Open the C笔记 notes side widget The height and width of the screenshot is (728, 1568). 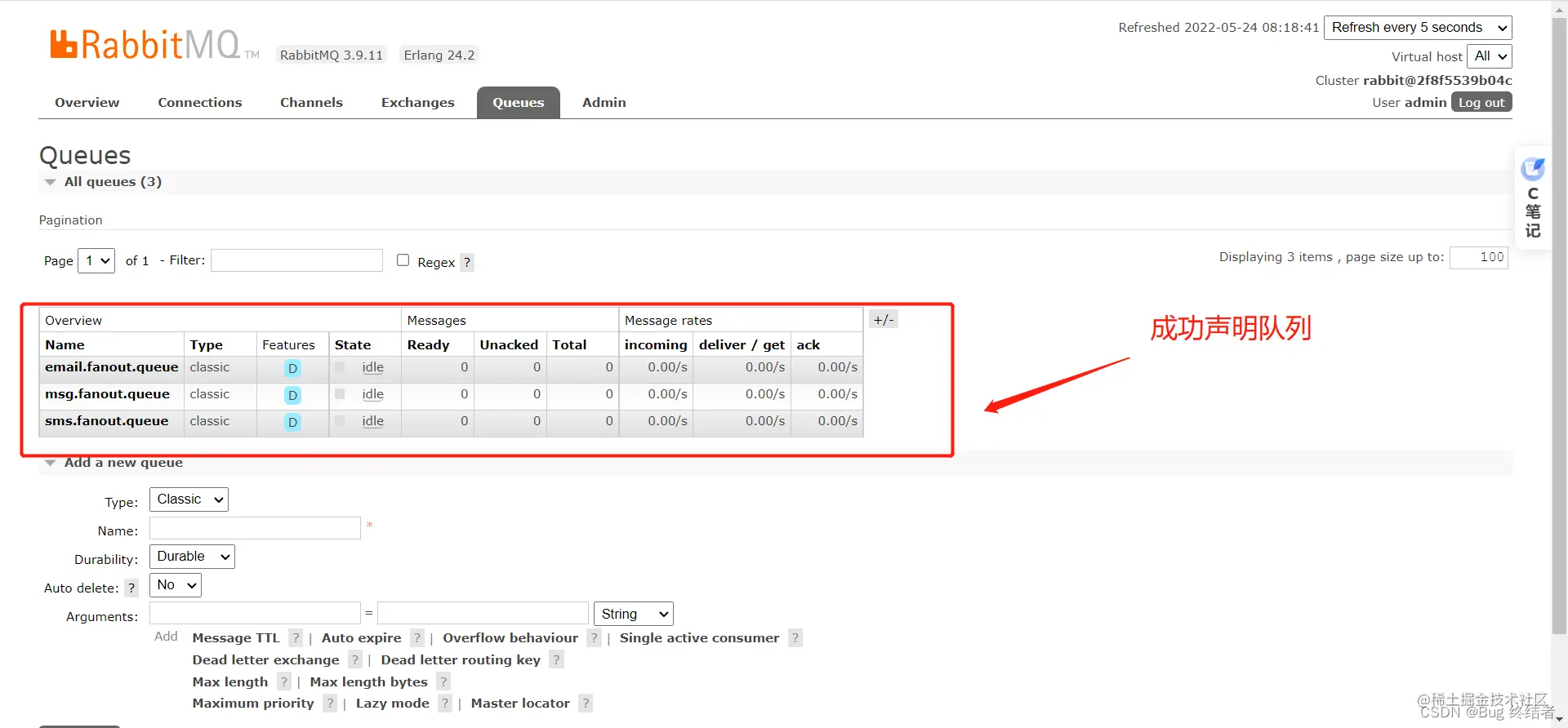(x=1533, y=198)
